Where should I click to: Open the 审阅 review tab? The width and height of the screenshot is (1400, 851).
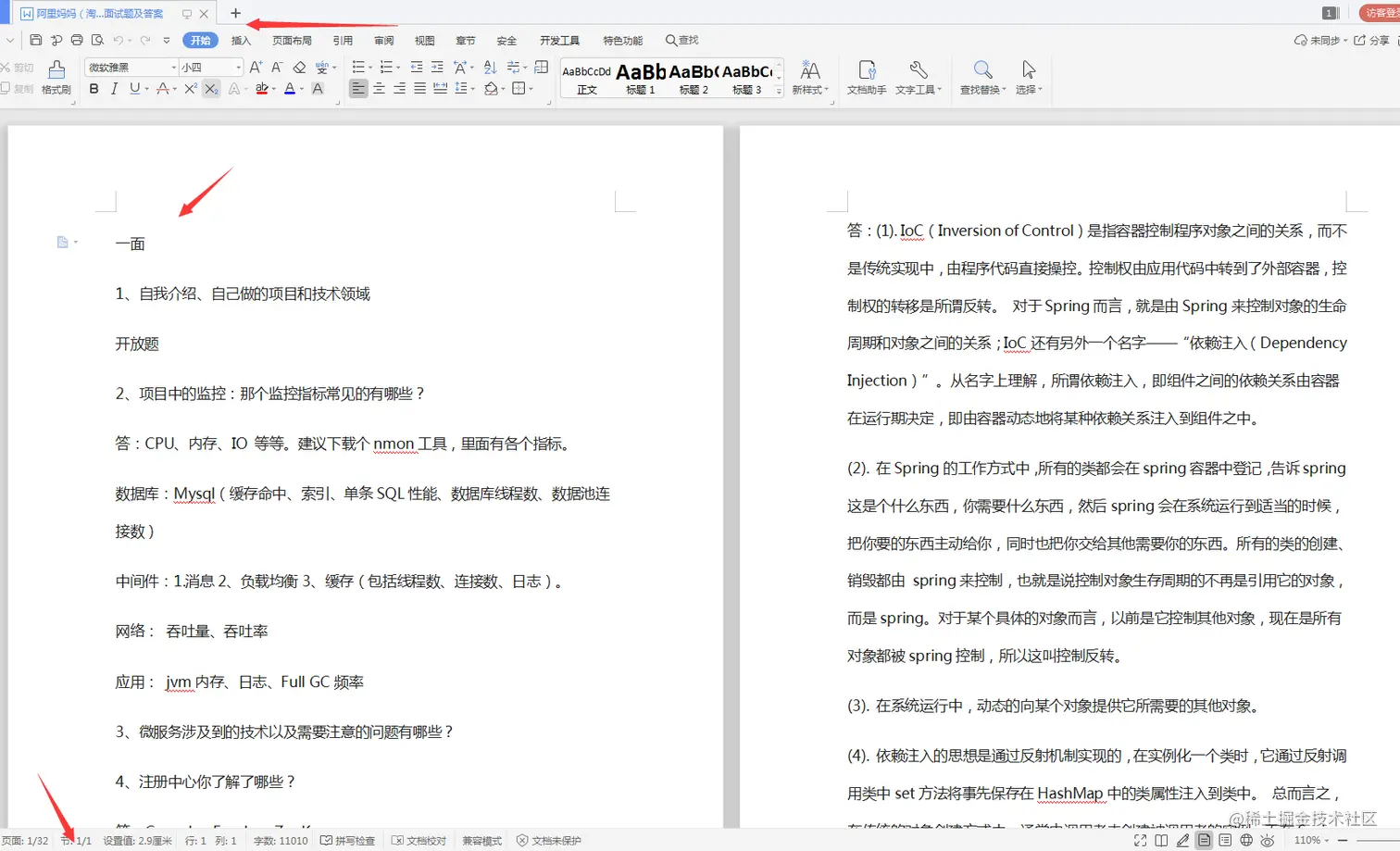[x=383, y=41]
